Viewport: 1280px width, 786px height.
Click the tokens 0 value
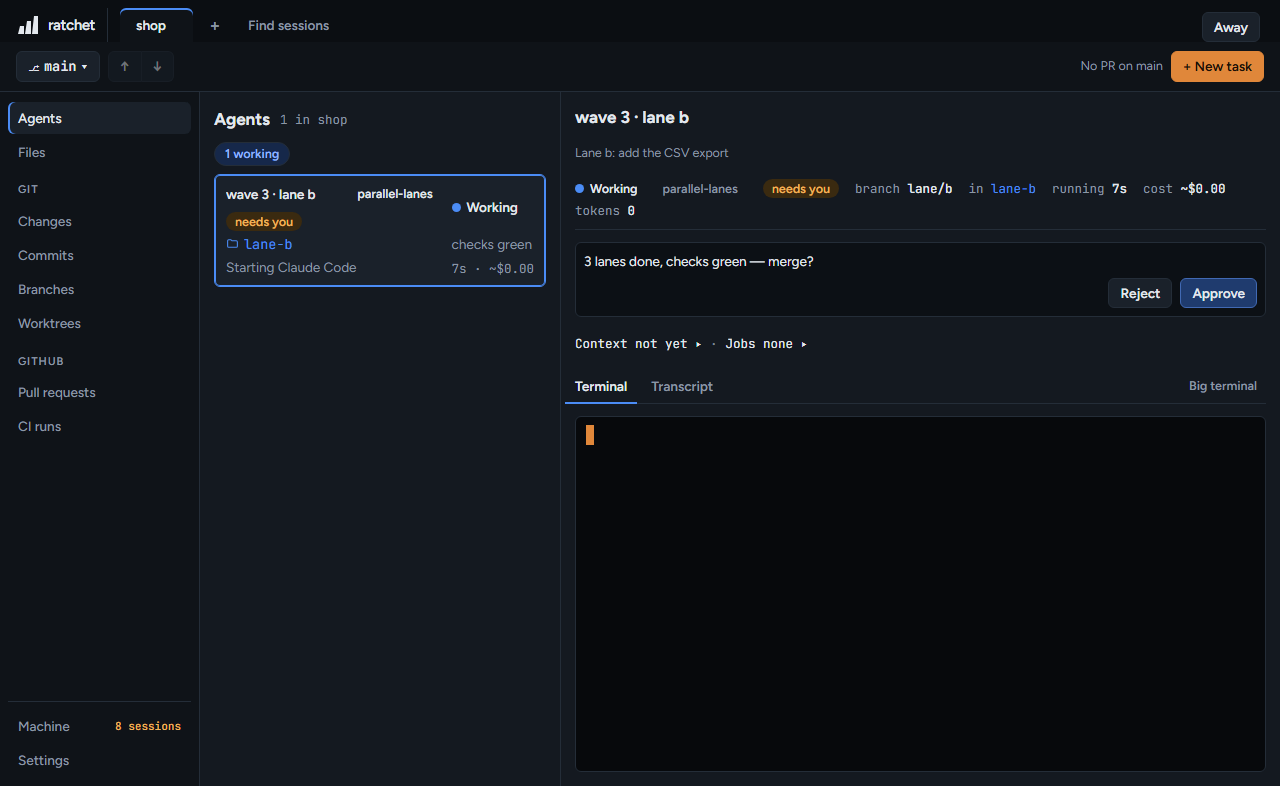(x=605, y=211)
